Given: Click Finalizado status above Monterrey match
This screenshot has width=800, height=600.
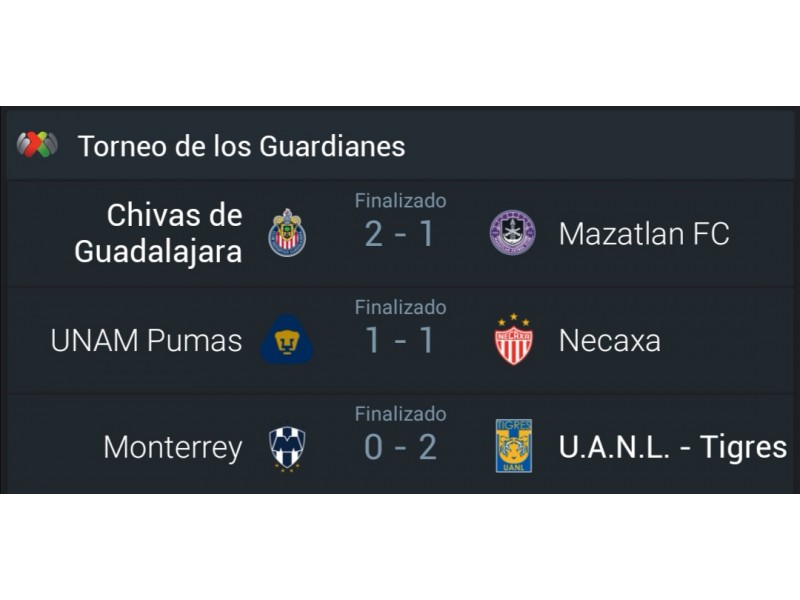Looking at the screenshot, I should click(401, 414).
